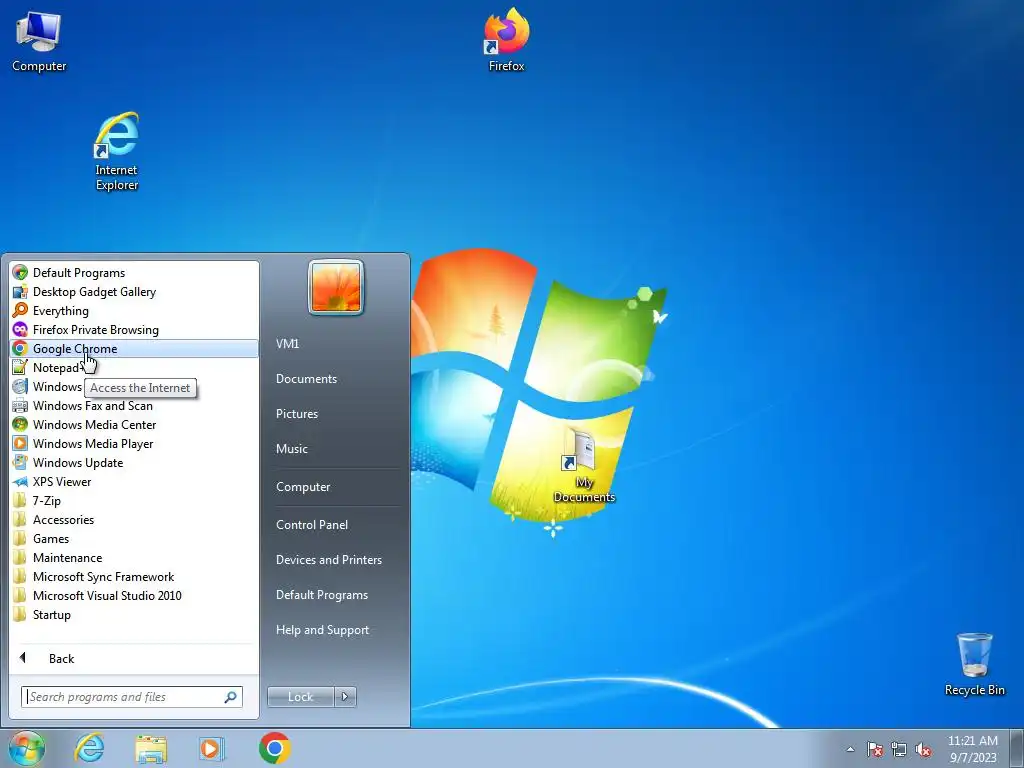Show hidden tray icons arrow
This screenshot has height=768, width=1024.
850,749
